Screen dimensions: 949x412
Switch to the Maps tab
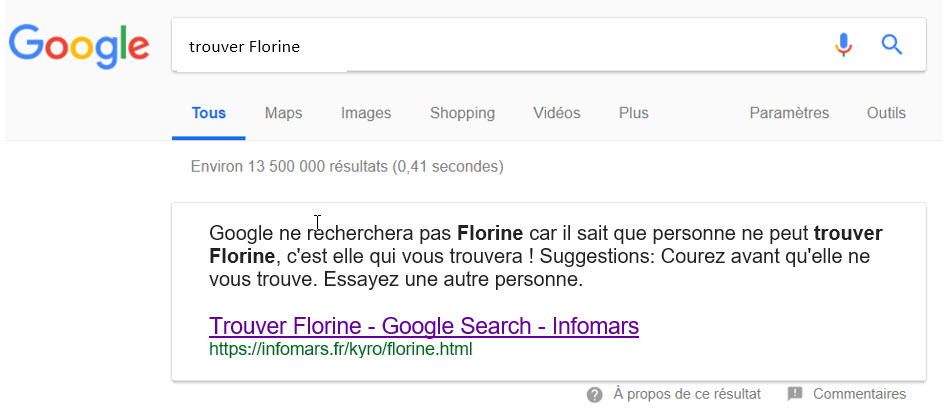pos(283,113)
